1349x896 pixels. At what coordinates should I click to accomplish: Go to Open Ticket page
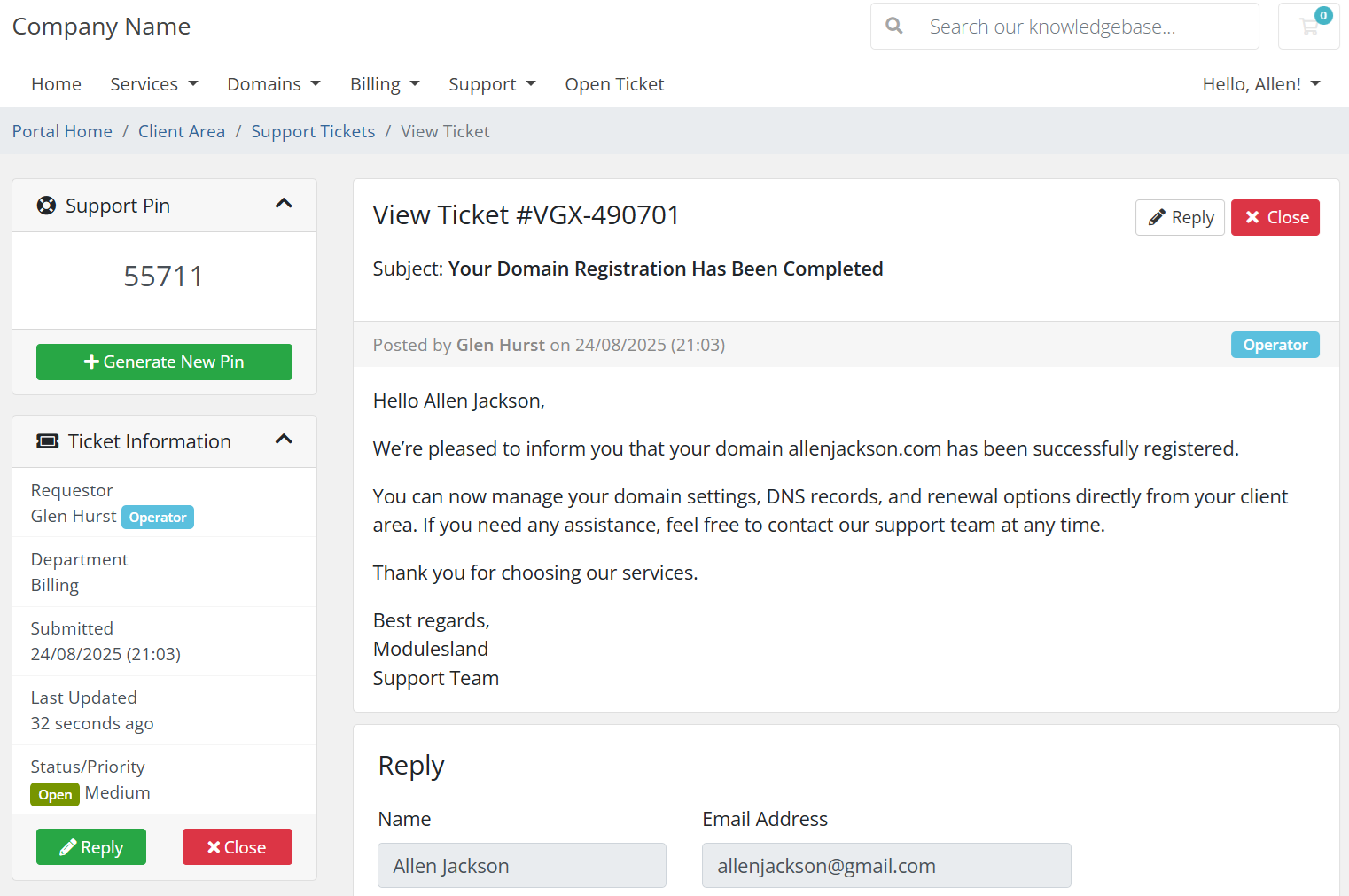click(x=614, y=84)
